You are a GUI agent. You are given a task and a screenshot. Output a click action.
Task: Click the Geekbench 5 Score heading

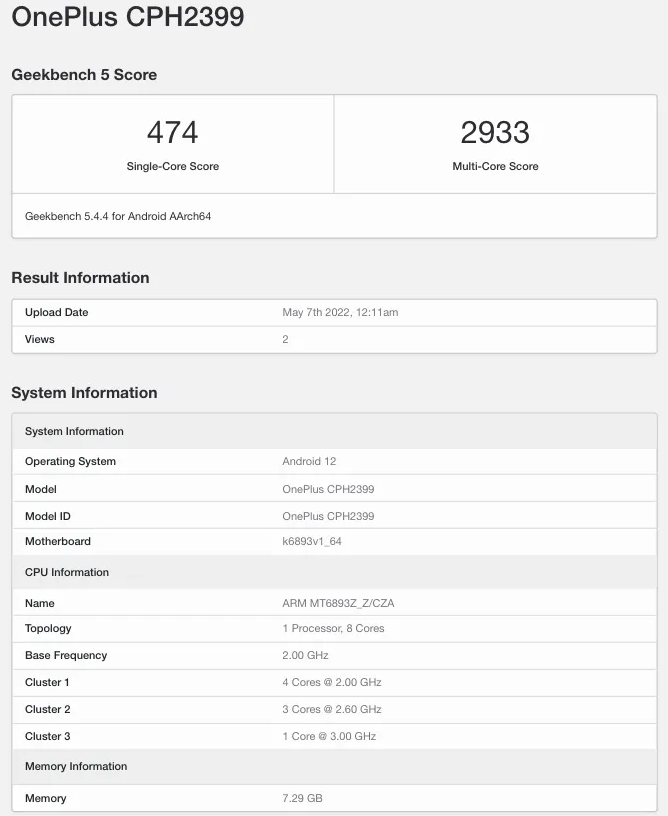84,75
